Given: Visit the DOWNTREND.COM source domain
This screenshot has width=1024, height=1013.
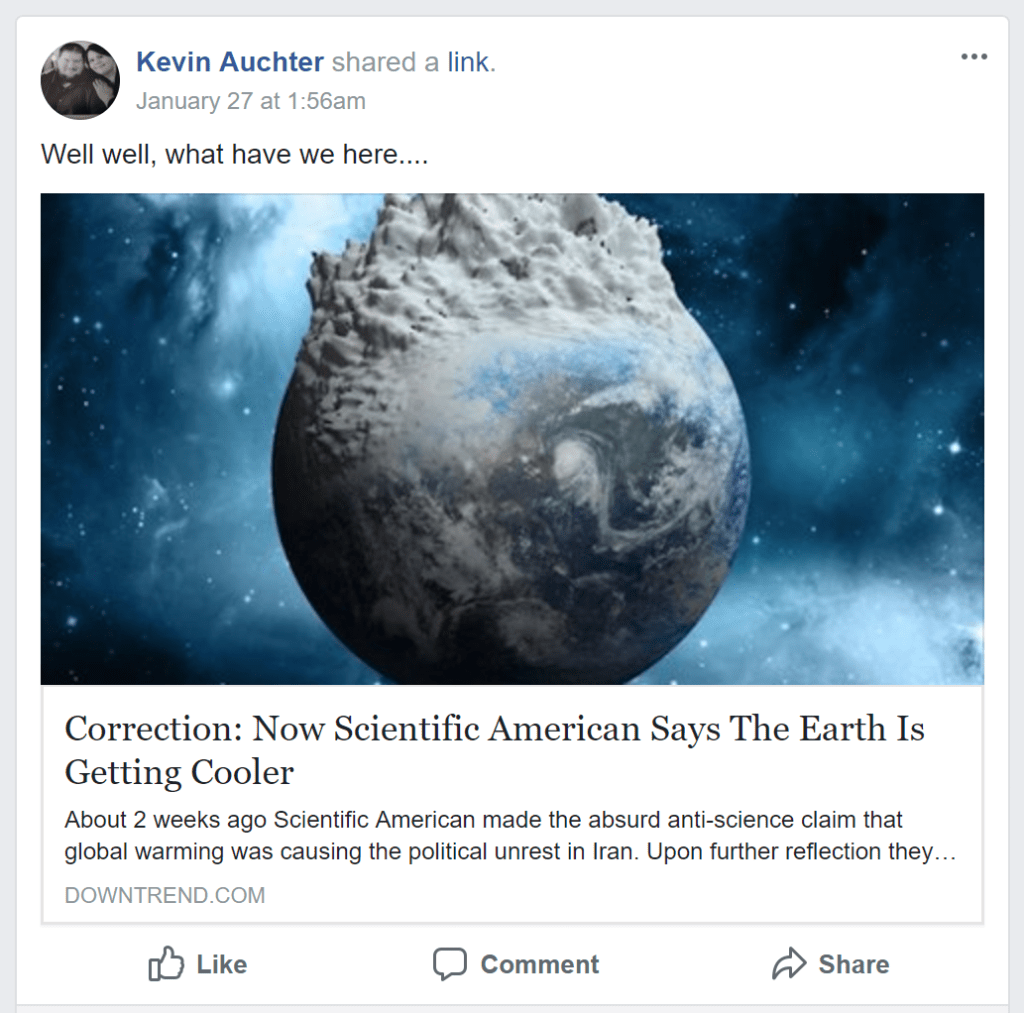Looking at the screenshot, I should 165,895.
